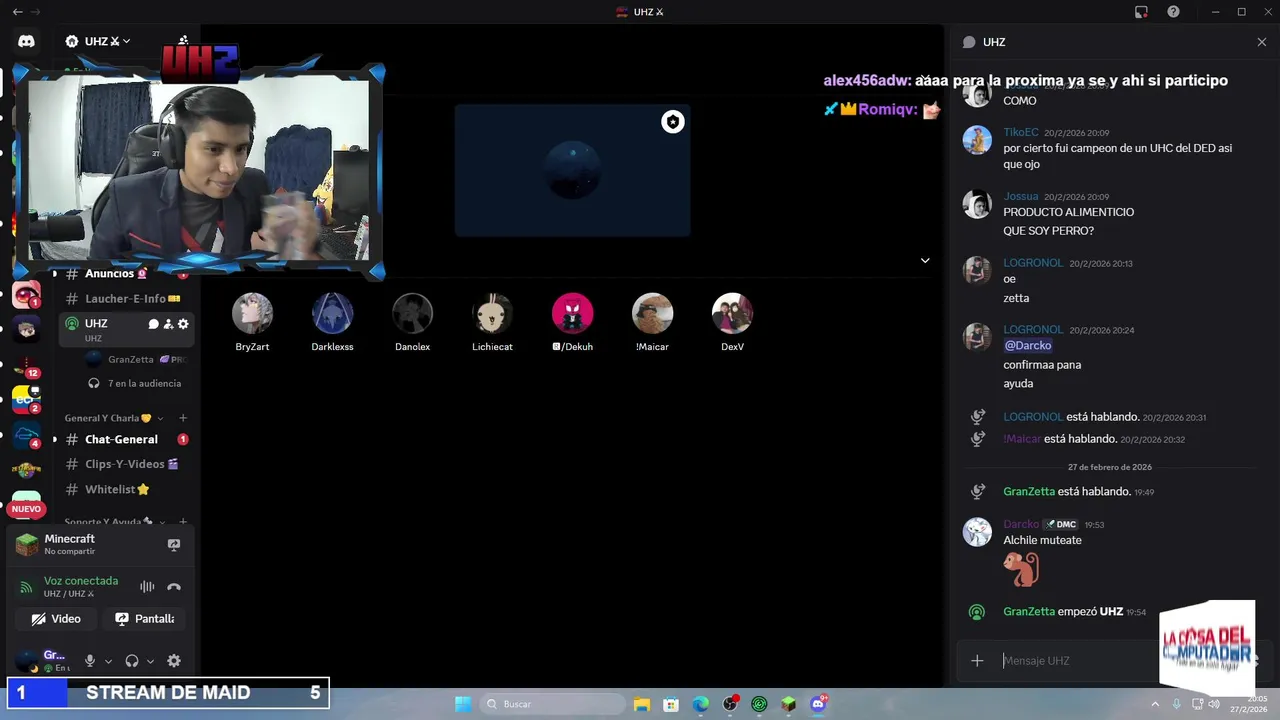Open the Laucher-E-Info channel
Image resolution: width=1280 pixels, height=720 pixels.
coord(126,298)
